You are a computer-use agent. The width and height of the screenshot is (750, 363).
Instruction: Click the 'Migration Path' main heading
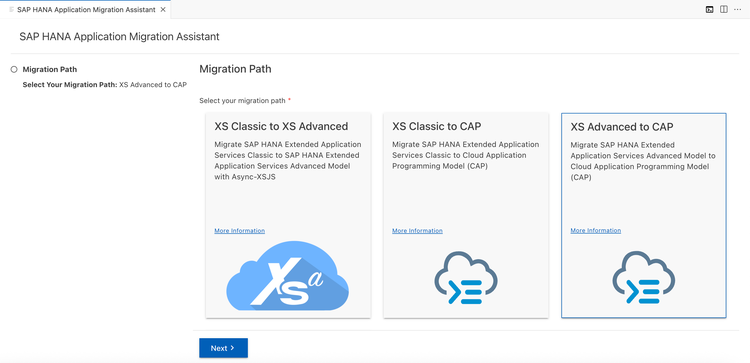click(x=235, y=69)
